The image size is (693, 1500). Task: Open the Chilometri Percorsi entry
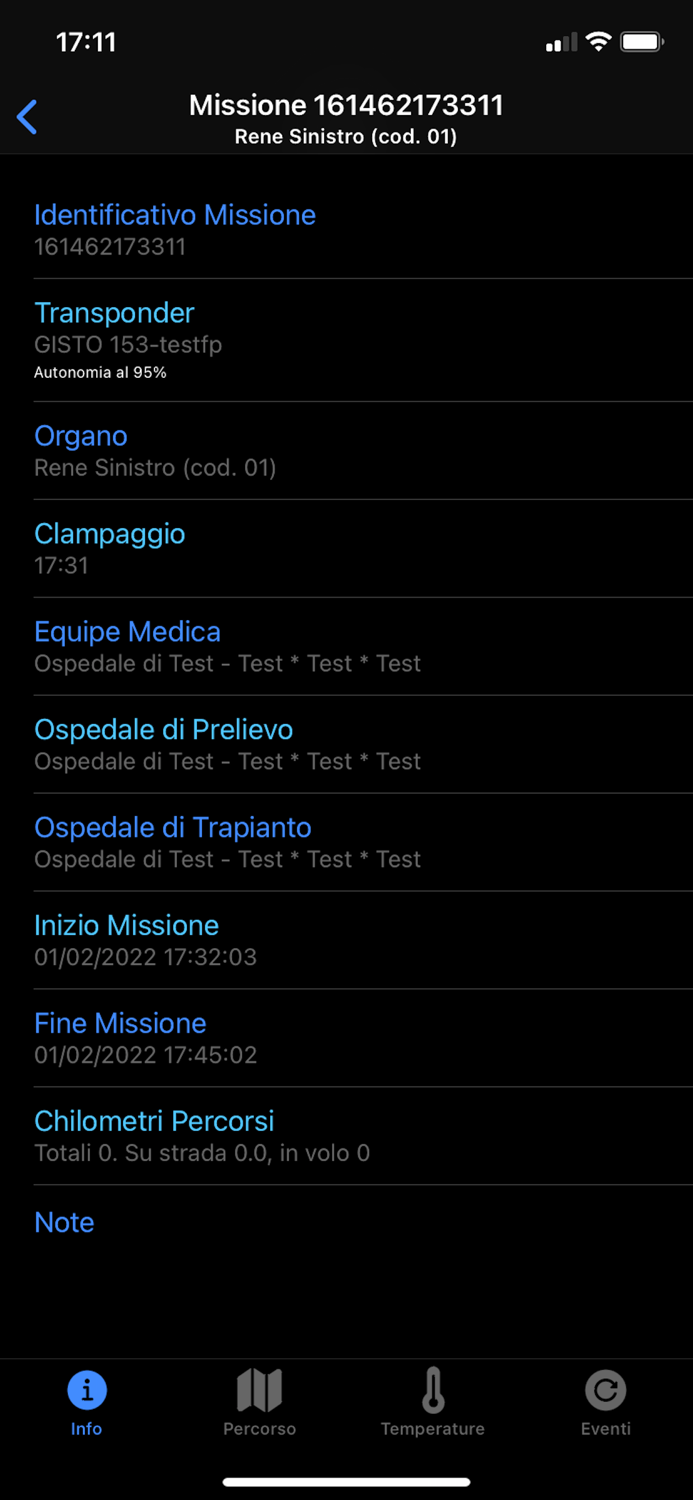tap(153, 1135)
